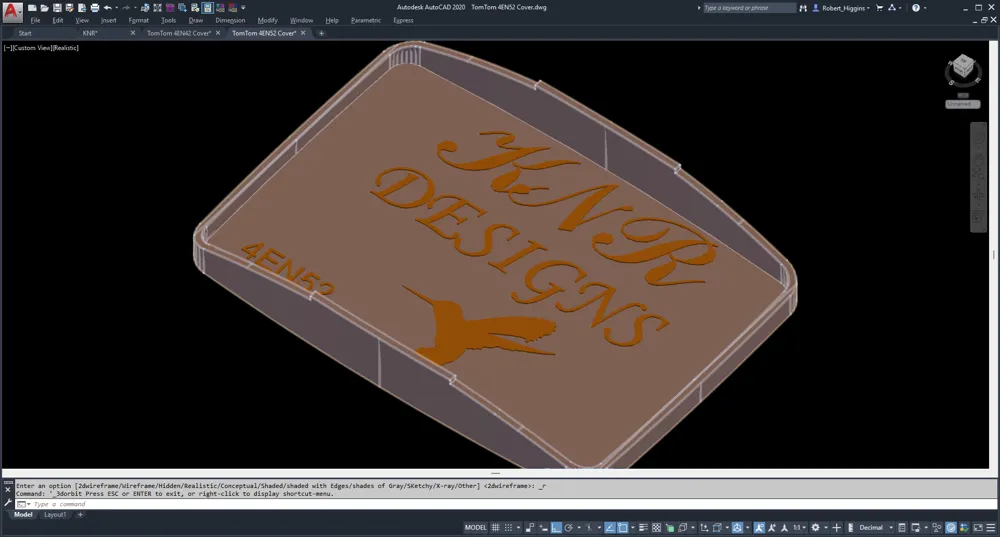
Task: Click the Undo arrow icon
Action: point(108,8)
